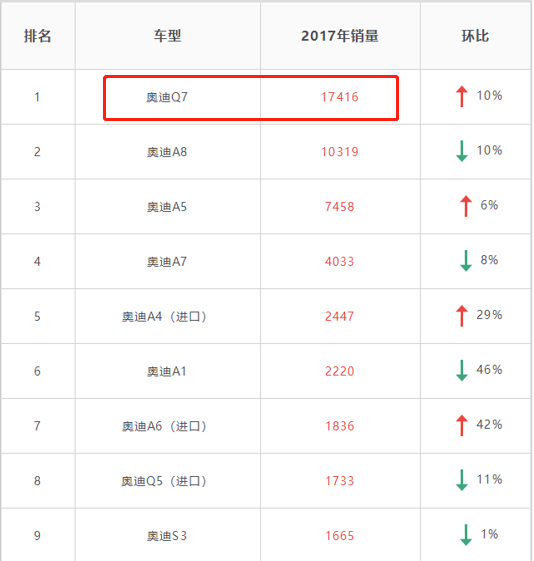Click the 环比 column header
Screen dimensions: 534x561
[x=475, y=36]
